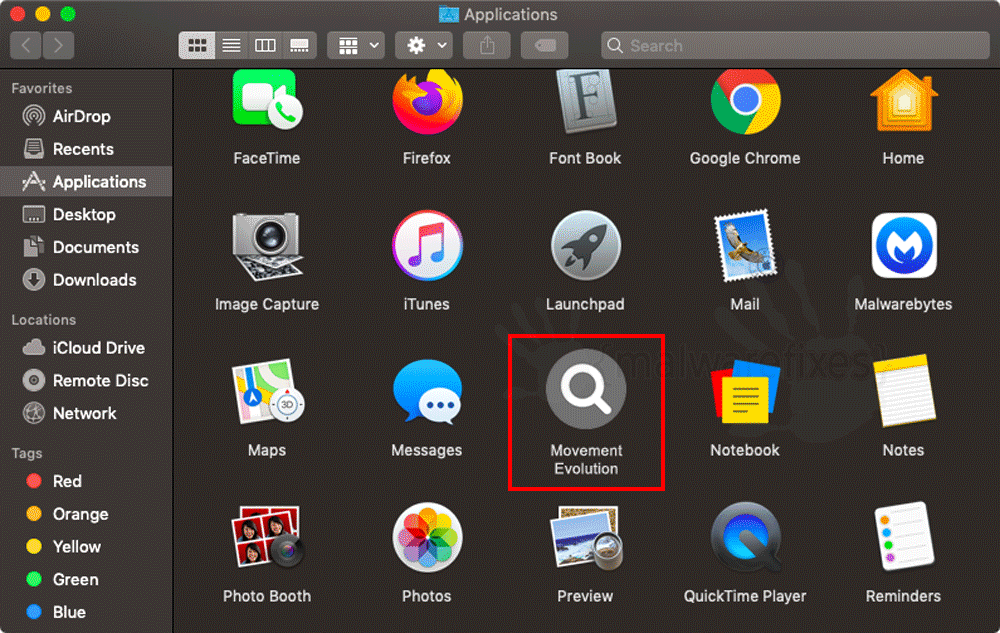Select the Launchpad rocket icon
This screenshot has height=633, width=1000.
[585, 245]
